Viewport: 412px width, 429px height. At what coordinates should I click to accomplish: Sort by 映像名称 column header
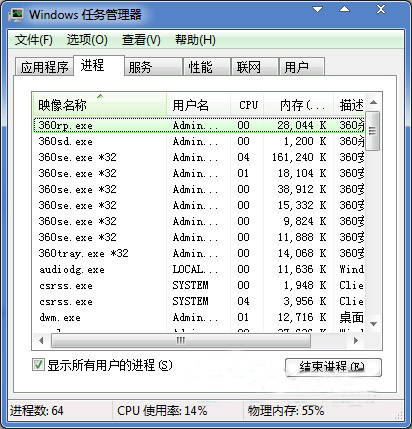coord(100,105)
